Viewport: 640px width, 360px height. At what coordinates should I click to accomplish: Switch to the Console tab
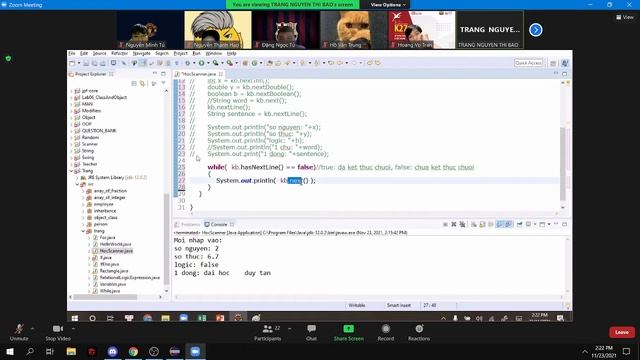pyautogui.click(x=219, y=224)
